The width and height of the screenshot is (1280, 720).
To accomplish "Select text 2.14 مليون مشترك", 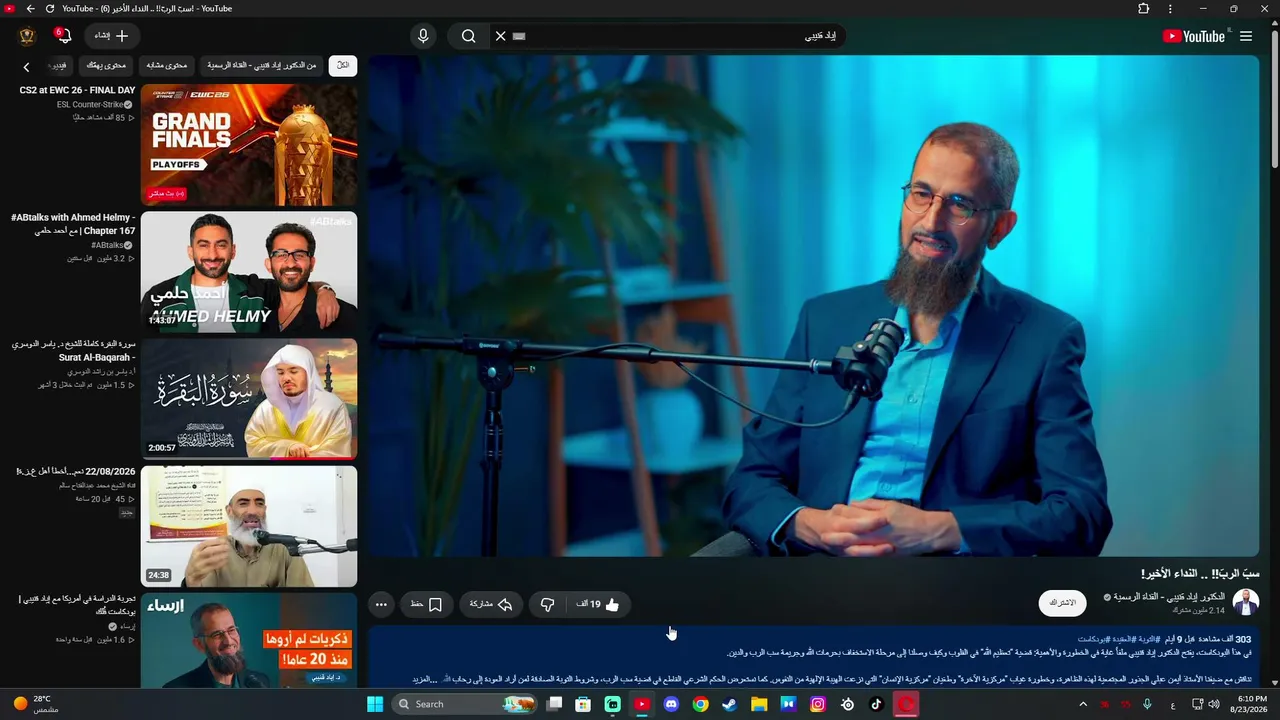I will [1199, 610].
